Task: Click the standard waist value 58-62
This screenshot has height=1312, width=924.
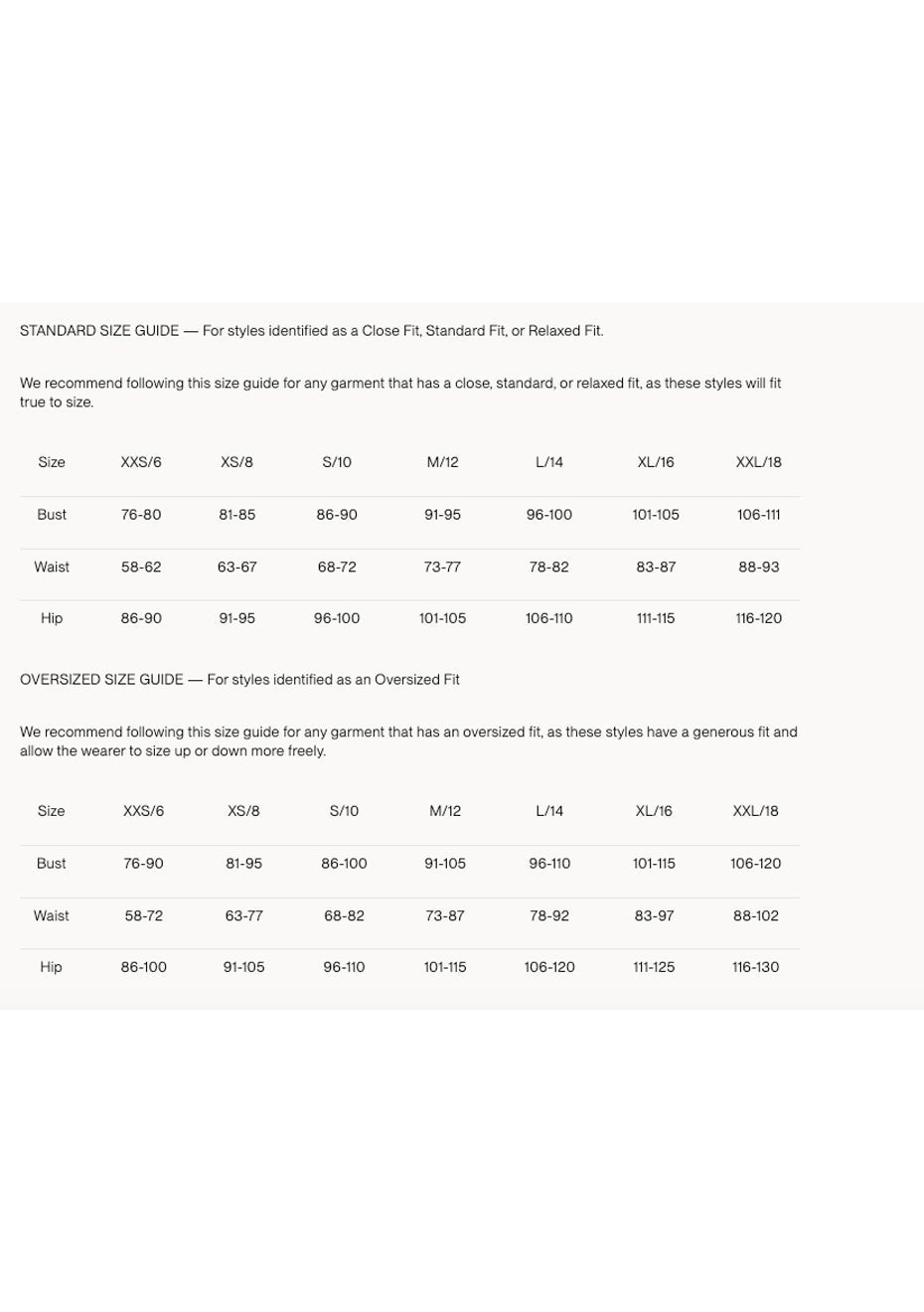Action: 141,568
